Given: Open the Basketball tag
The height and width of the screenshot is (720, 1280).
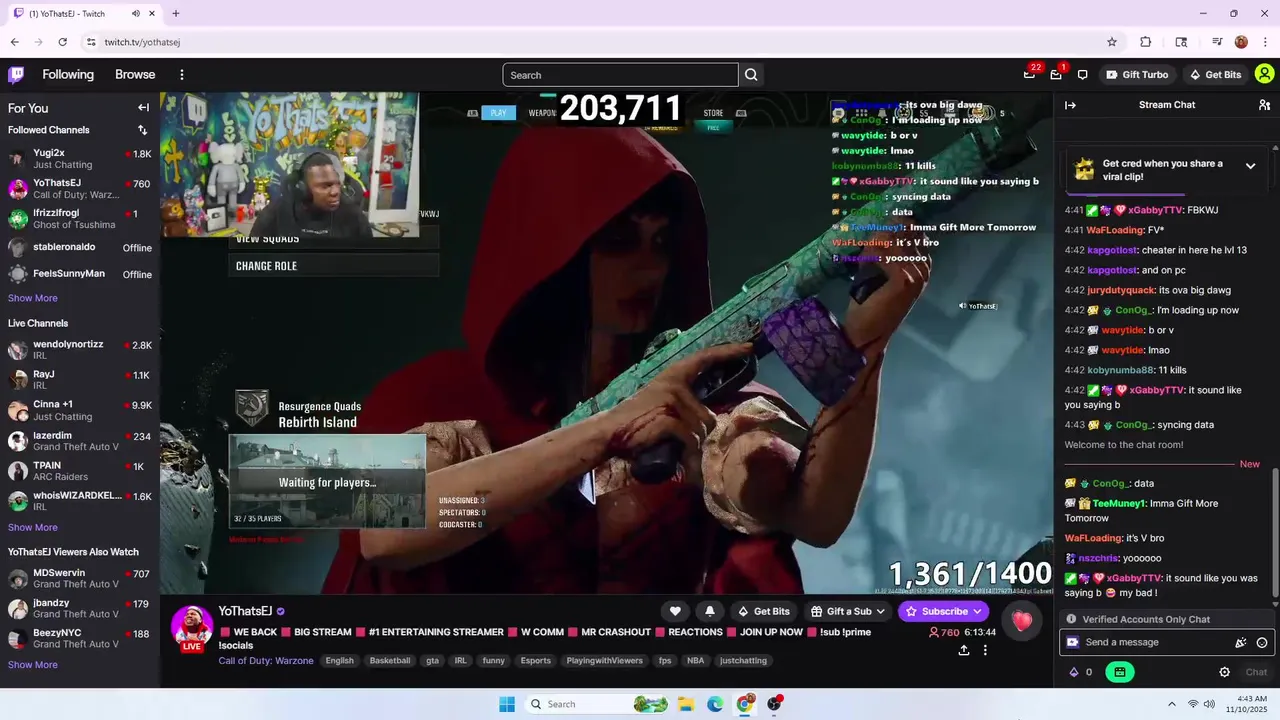Looking at the screenshot, I should (x=390, y=661).
